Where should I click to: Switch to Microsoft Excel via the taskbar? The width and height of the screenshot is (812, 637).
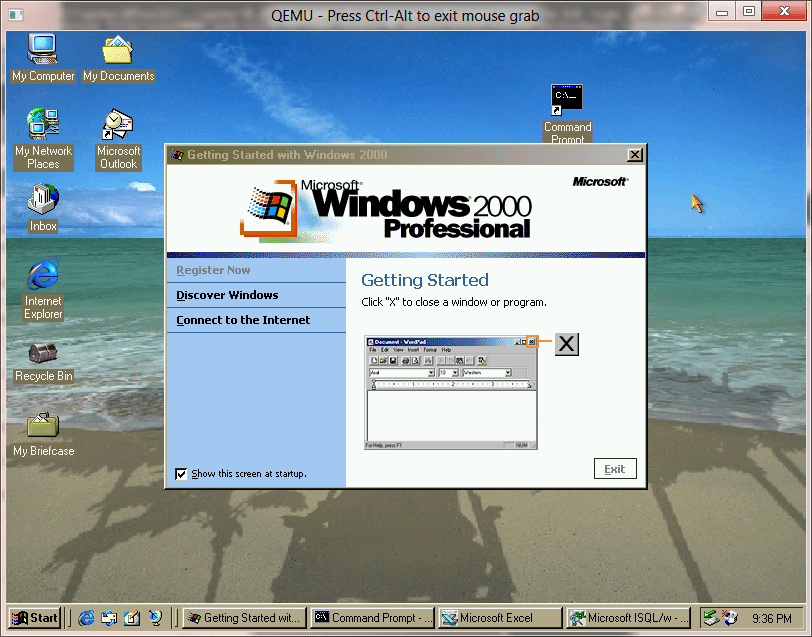point(499,617)
